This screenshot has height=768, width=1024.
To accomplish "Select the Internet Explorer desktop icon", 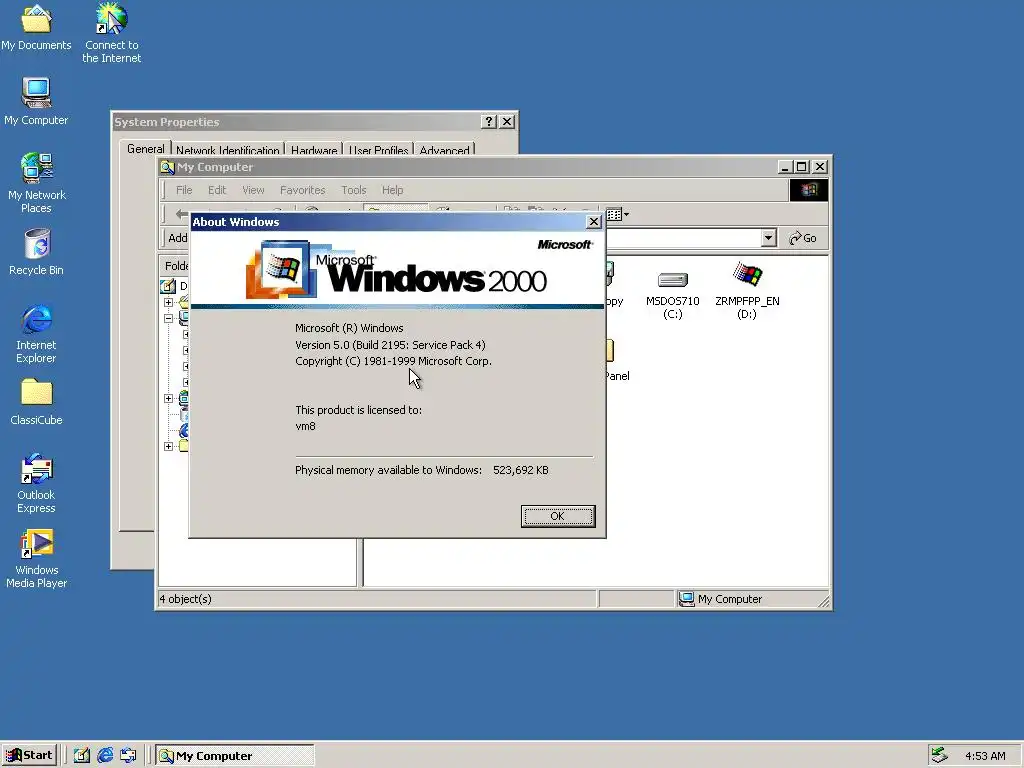I will (x=37, y=333).
